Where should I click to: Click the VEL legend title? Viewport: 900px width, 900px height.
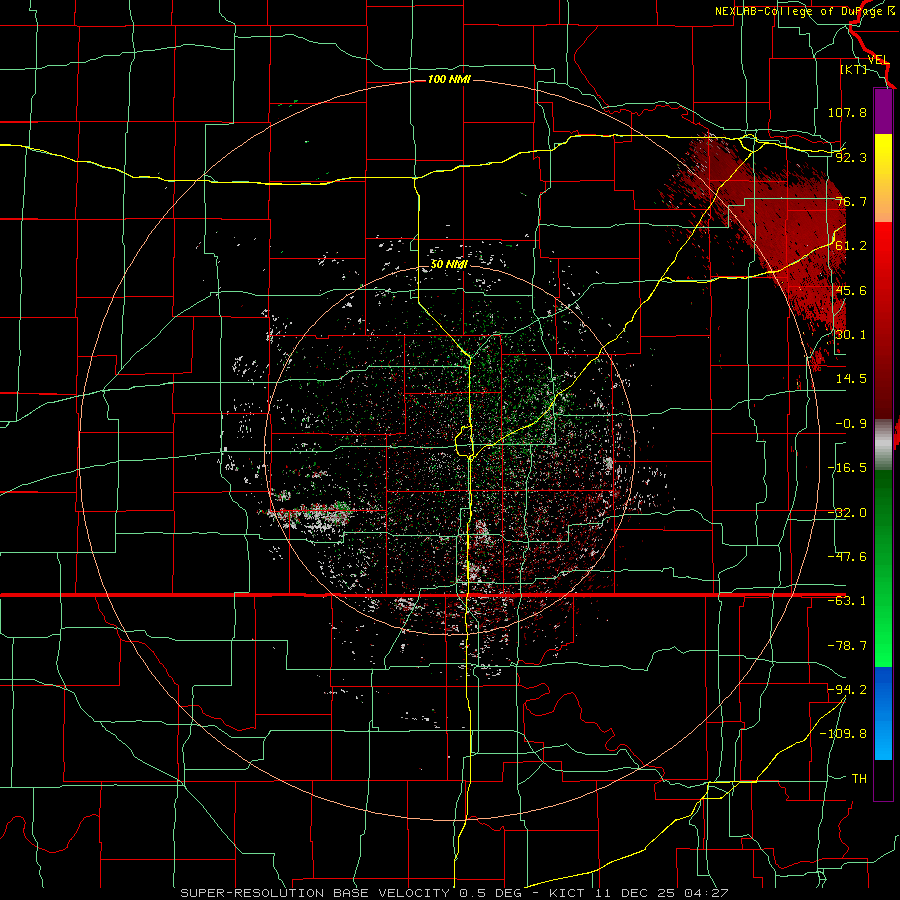878,60
